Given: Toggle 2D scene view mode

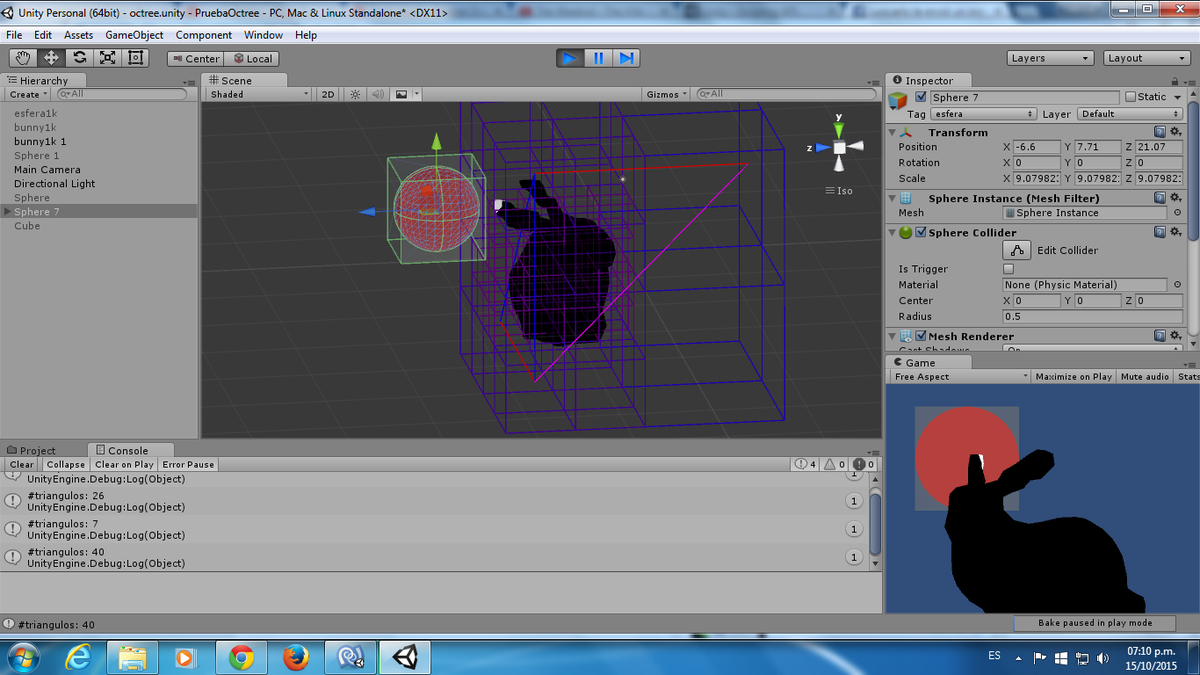Looking at the screenshot, I should point(328,94).
